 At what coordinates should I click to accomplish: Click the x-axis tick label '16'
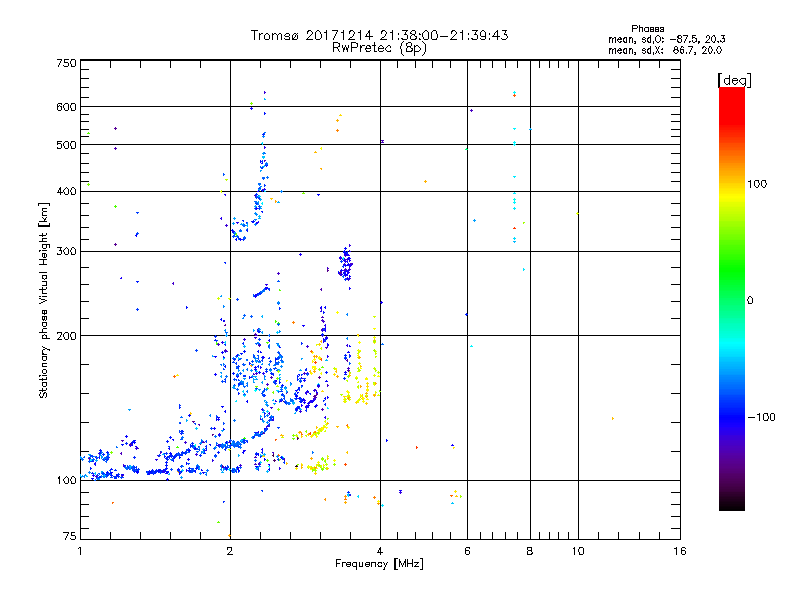680,551
